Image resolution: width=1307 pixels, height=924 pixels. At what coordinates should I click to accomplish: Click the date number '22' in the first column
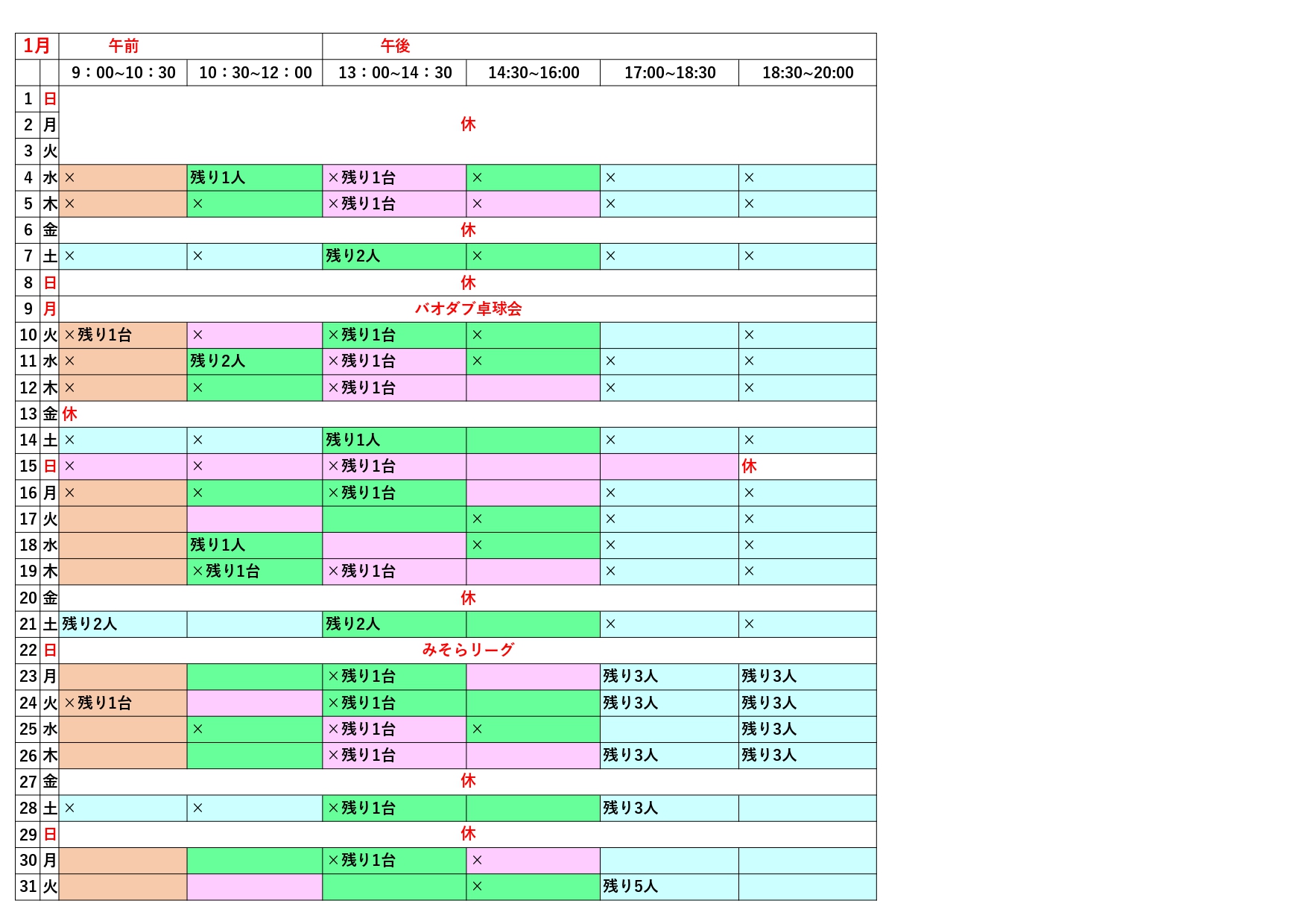pyautogui.click(x=28, y=651)
